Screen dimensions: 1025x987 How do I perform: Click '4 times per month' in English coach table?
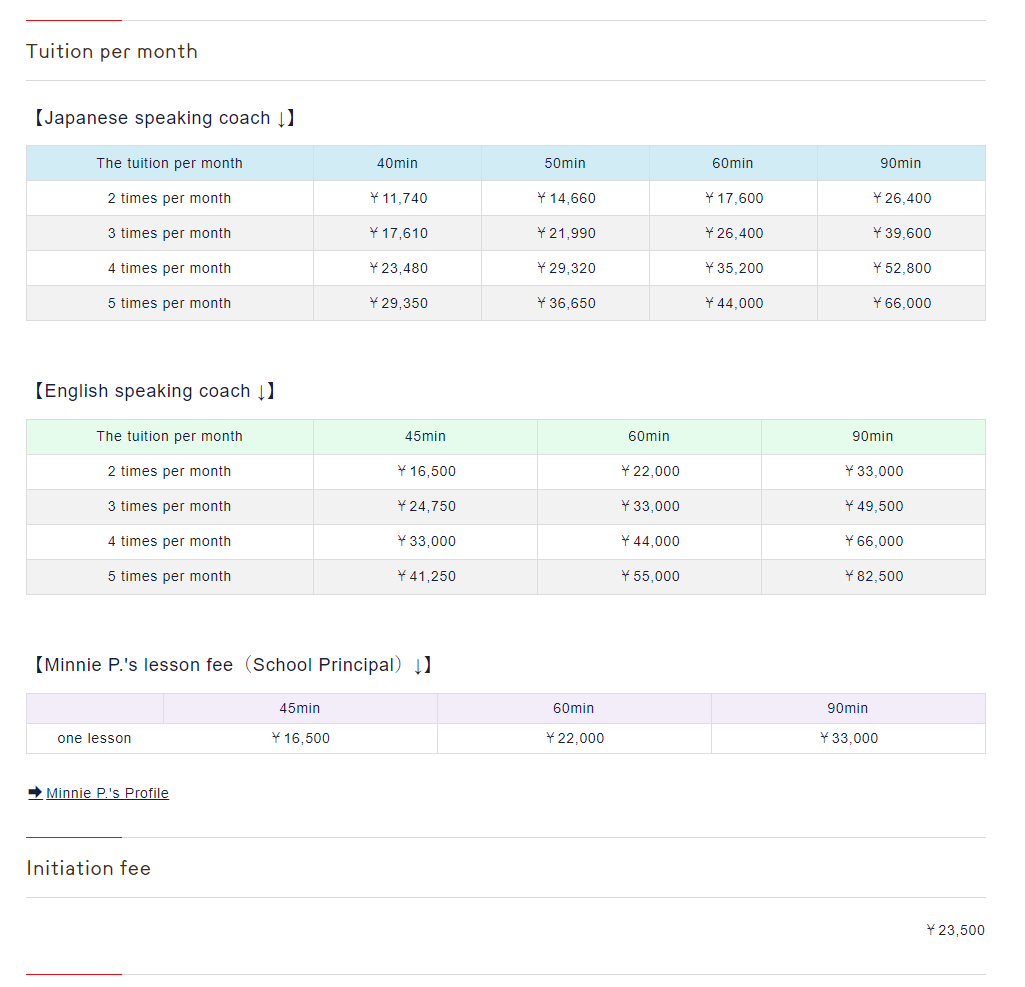click(x=169, y=542)
